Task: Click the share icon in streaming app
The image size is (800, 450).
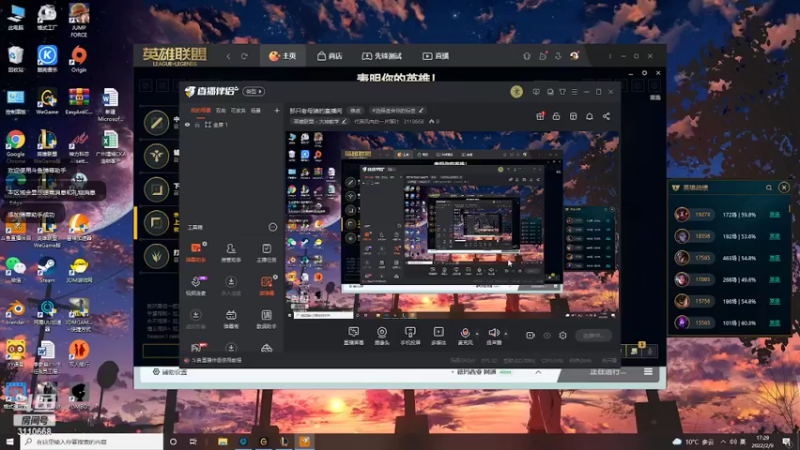Action: tap(606, 116)
